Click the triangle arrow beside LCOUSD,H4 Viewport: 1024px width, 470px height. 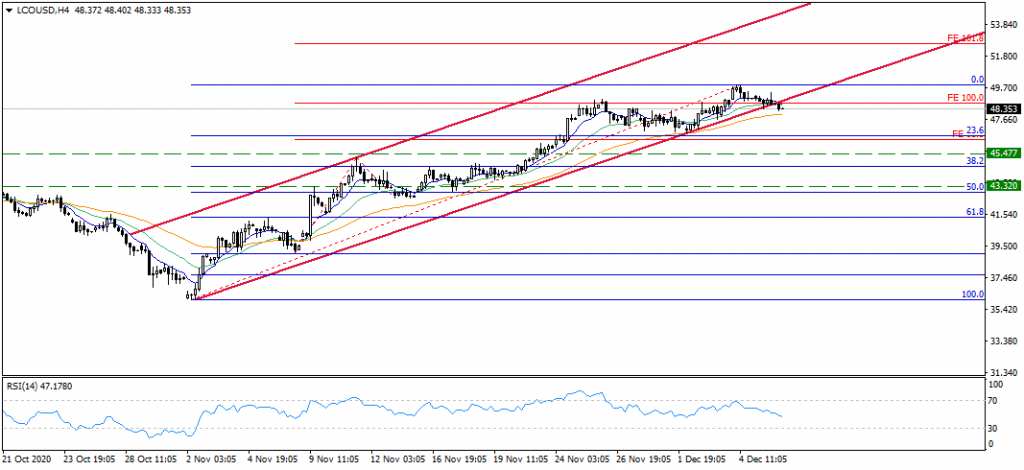(6, 8)
